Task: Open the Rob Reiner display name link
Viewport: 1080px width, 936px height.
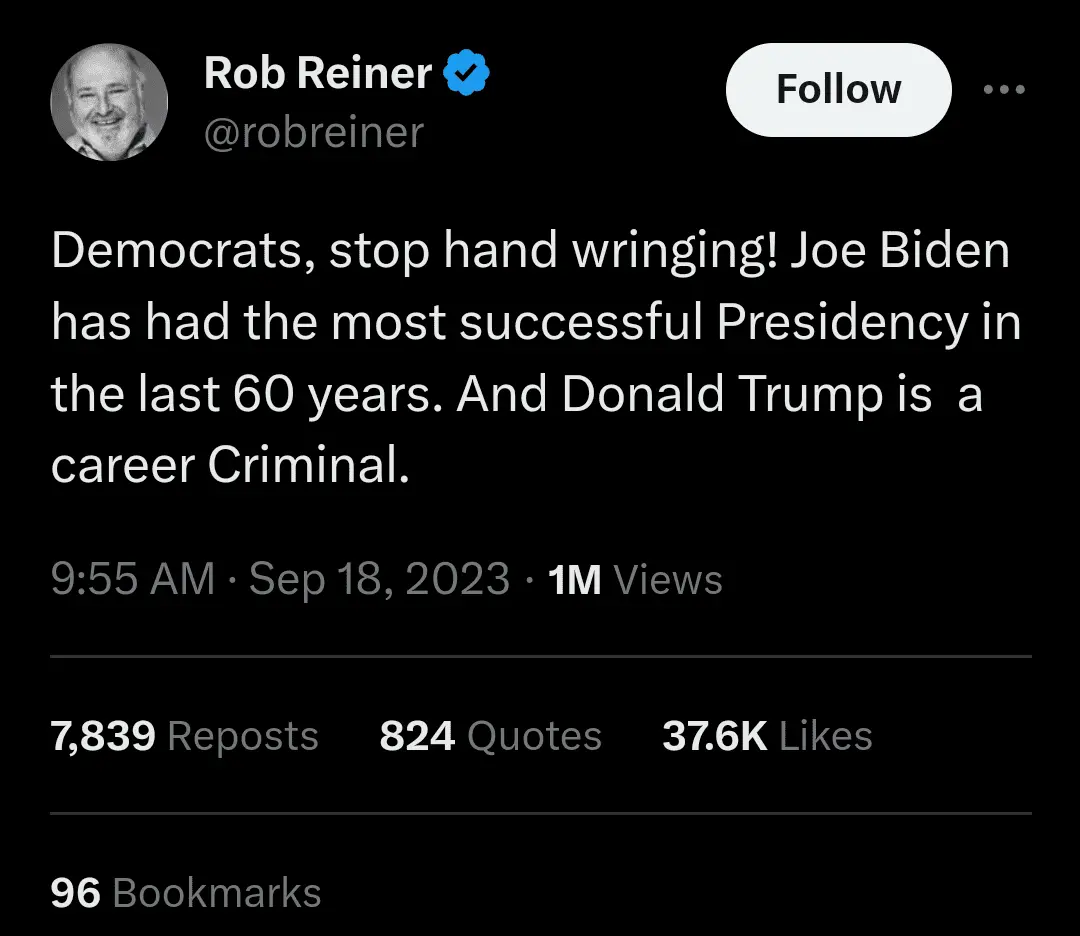Action: point(318,74)
